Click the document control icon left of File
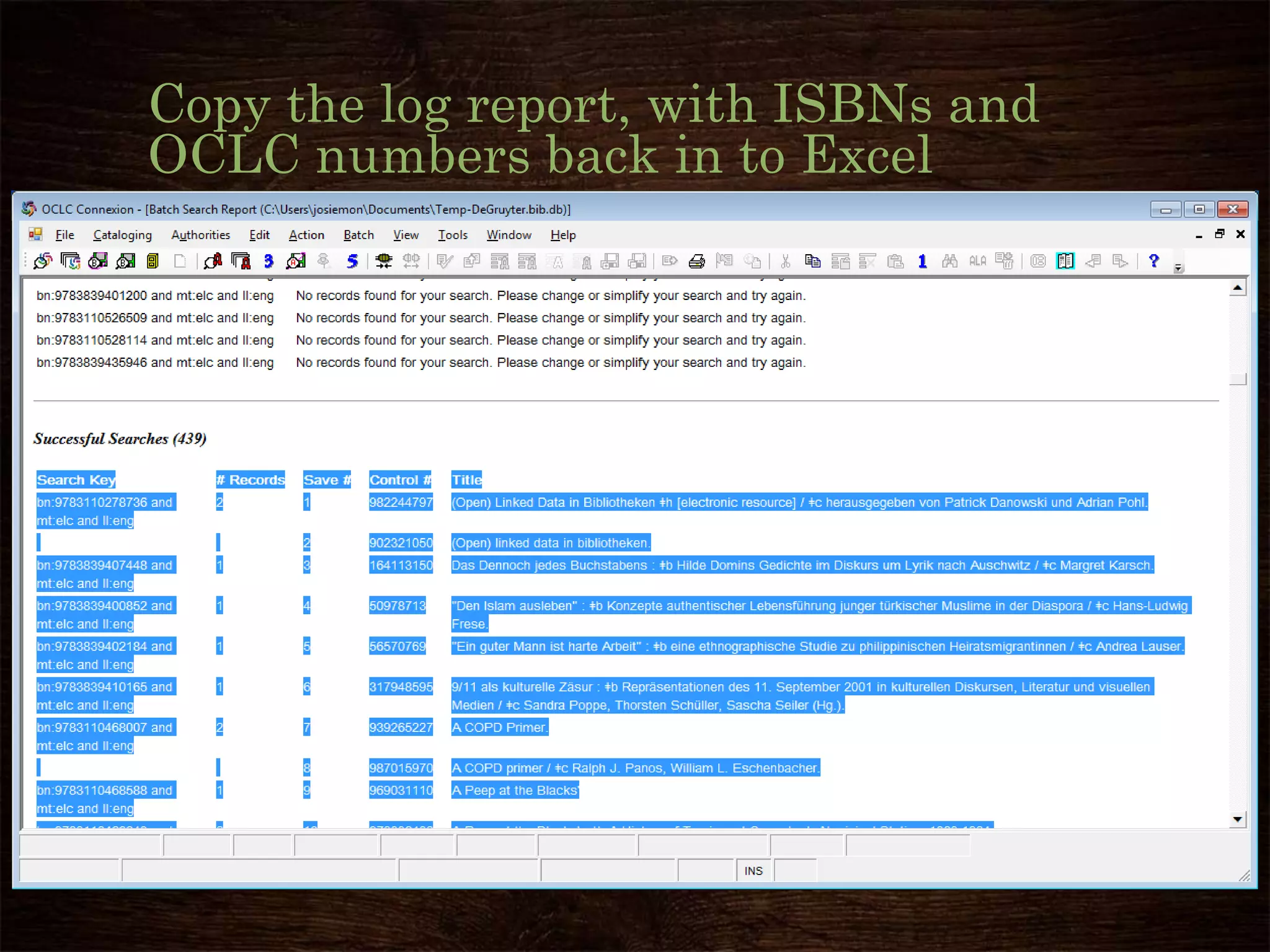 coord(35,234)
